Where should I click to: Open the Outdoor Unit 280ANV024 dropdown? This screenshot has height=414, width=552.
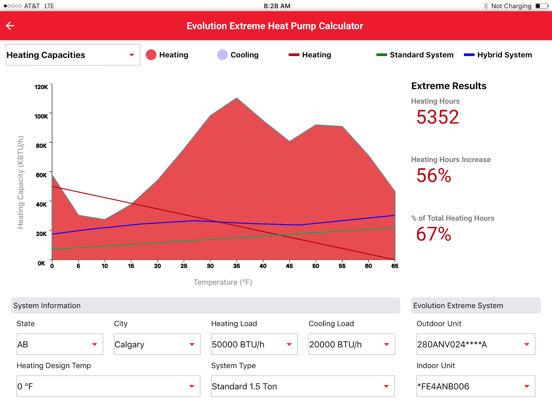[x=476, y=344]
